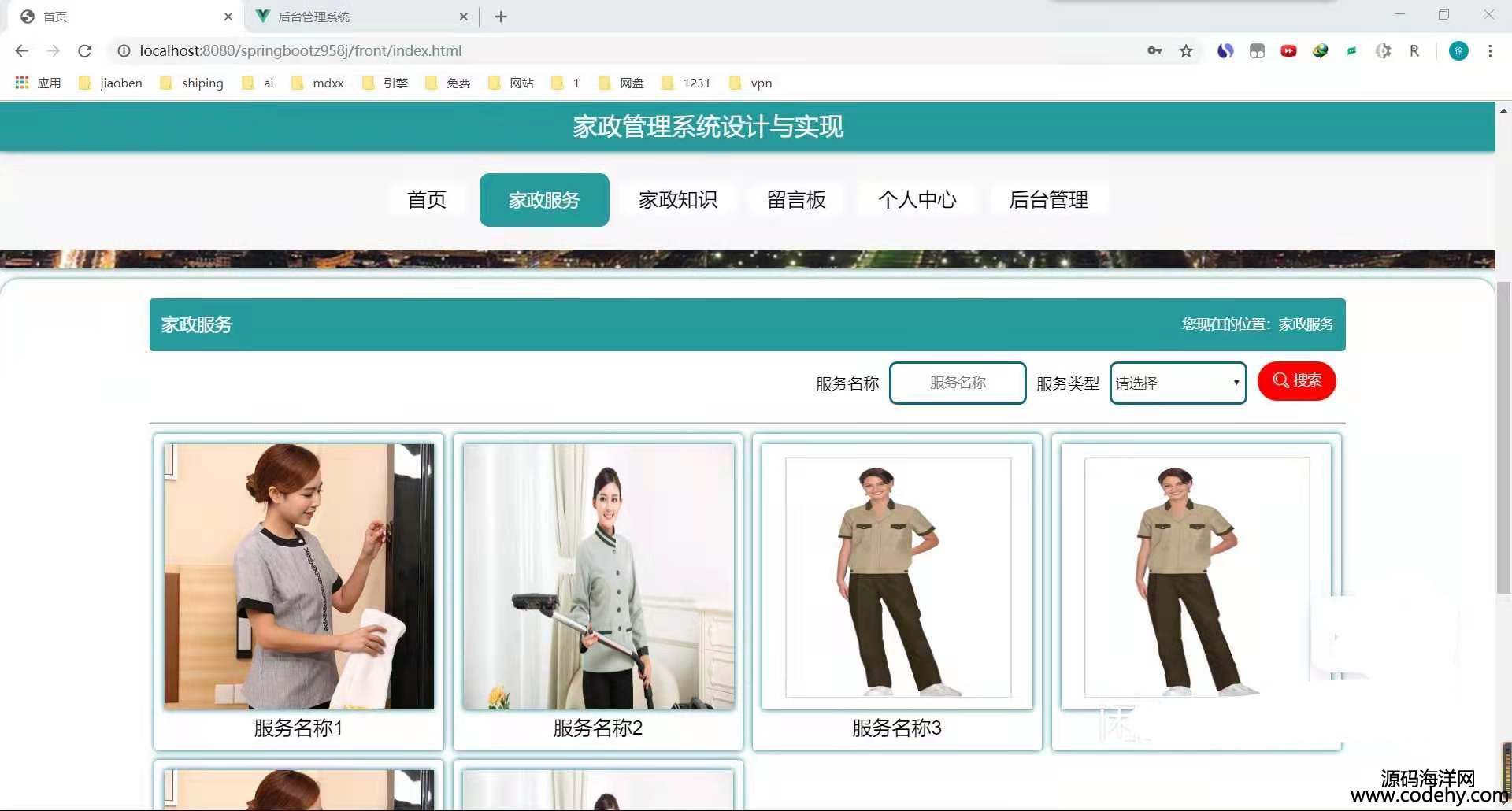Open the 留言板 navigation item

pos(796,200)
